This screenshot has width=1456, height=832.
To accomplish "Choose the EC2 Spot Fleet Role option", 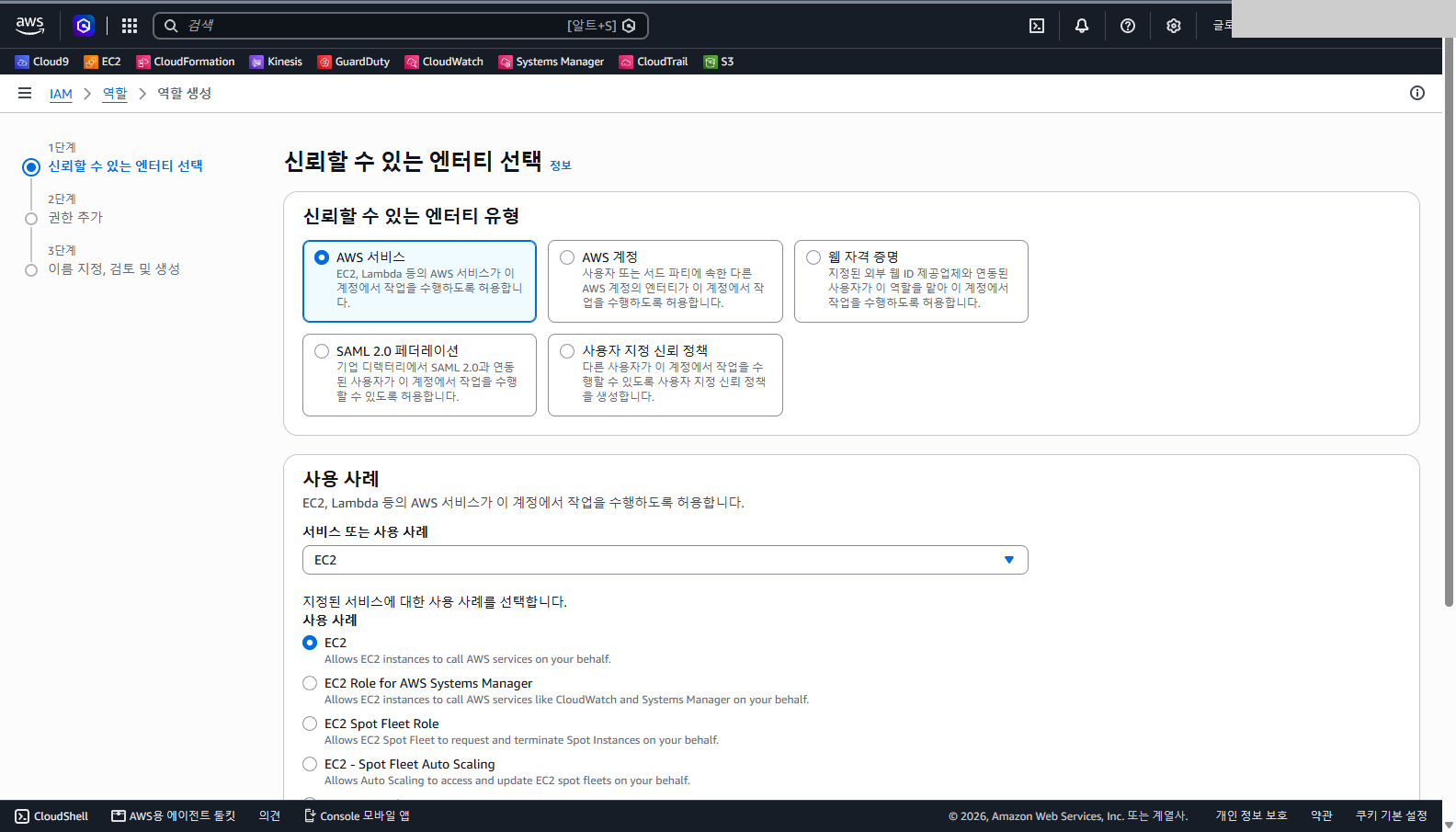I will point(310,724).
